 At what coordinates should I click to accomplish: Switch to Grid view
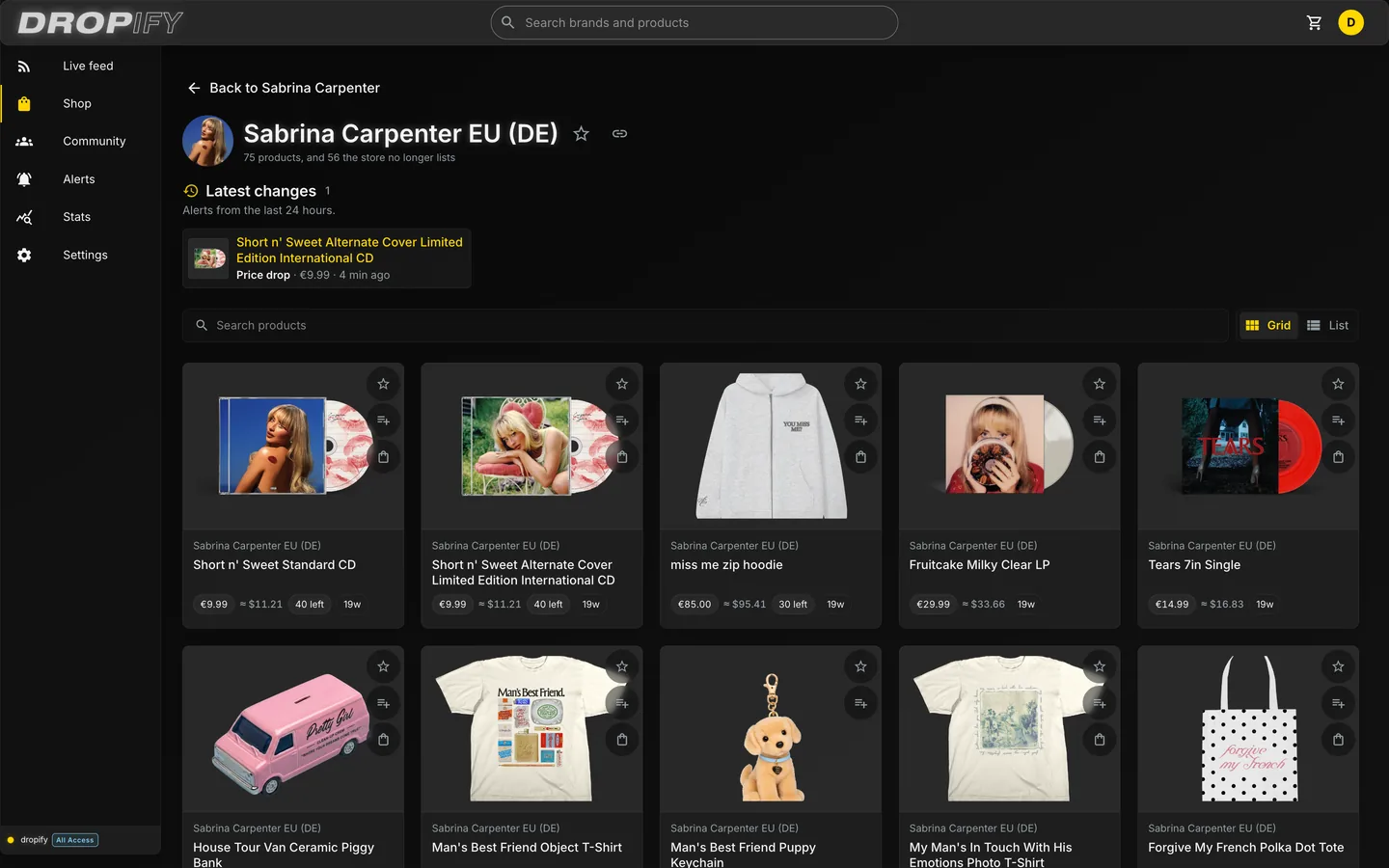click(x=1267, y=325)
